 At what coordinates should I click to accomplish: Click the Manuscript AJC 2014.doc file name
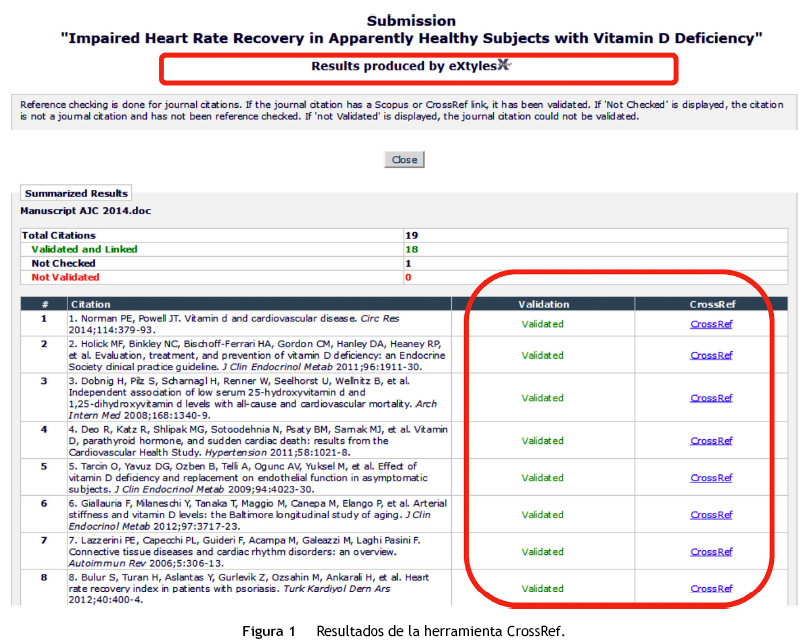point(71,211)
